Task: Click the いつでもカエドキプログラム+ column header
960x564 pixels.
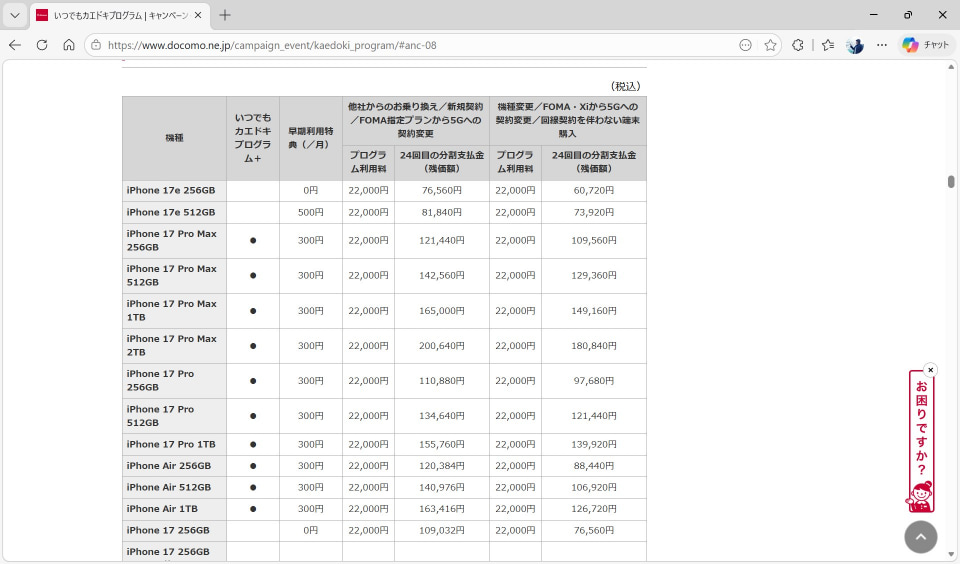Action: pyautogui.click(x=253, y=138)
